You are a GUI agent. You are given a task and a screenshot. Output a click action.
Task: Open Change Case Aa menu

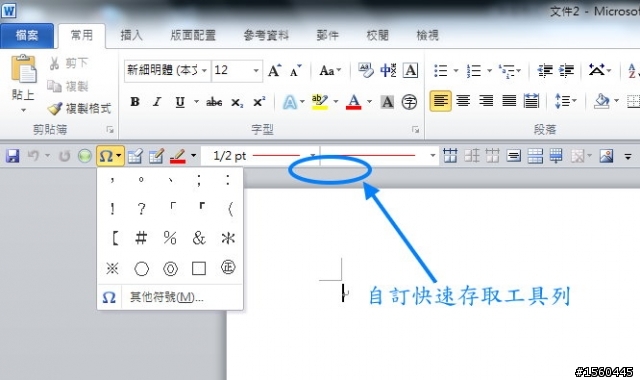(x=330, y=71)
